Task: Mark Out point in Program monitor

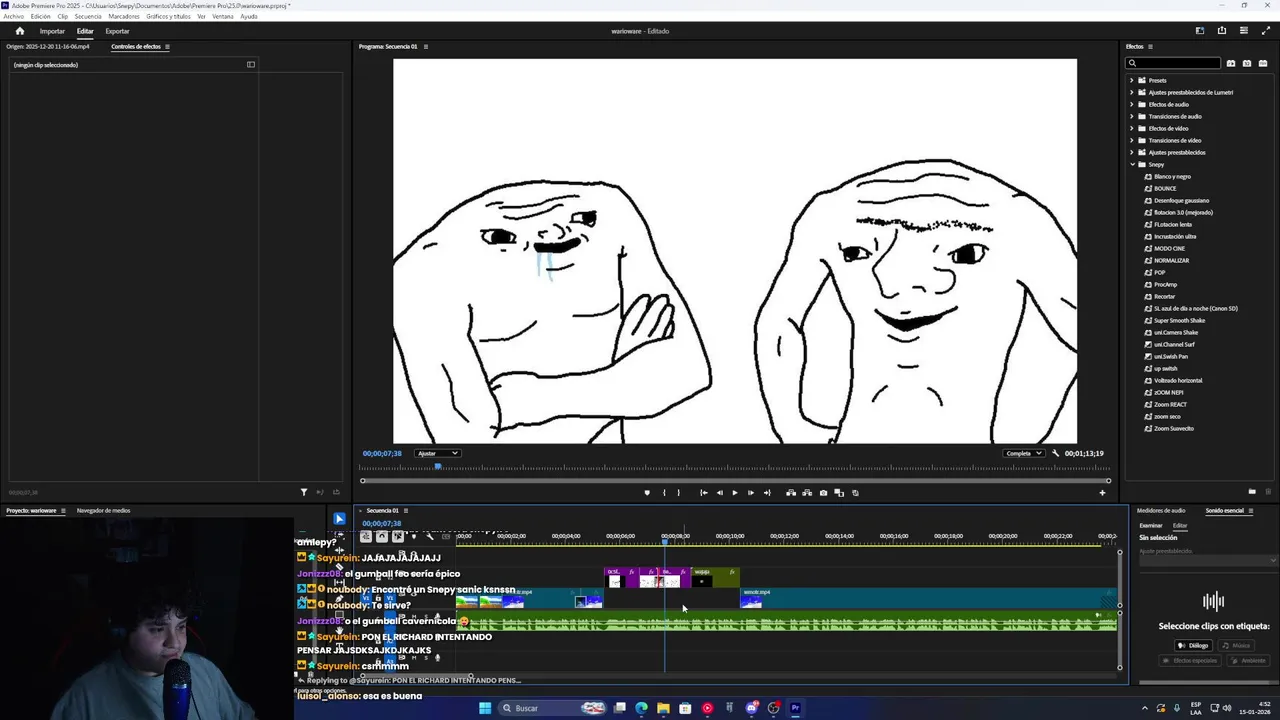Action: (678, 492)
